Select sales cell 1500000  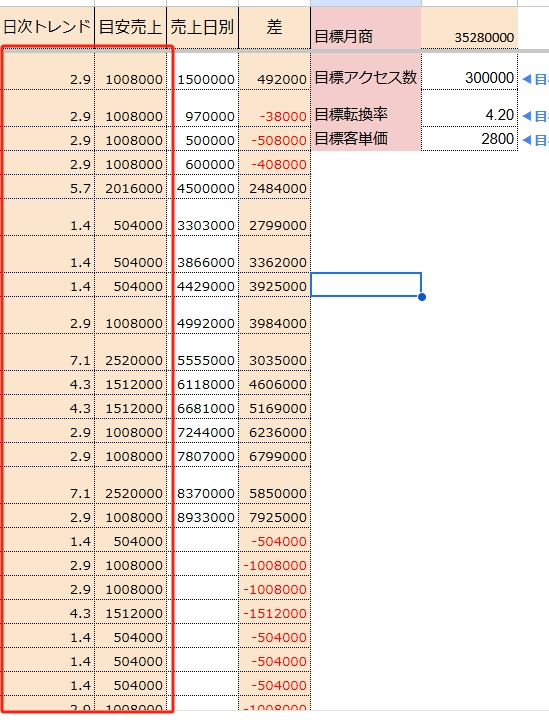(202, 71)
